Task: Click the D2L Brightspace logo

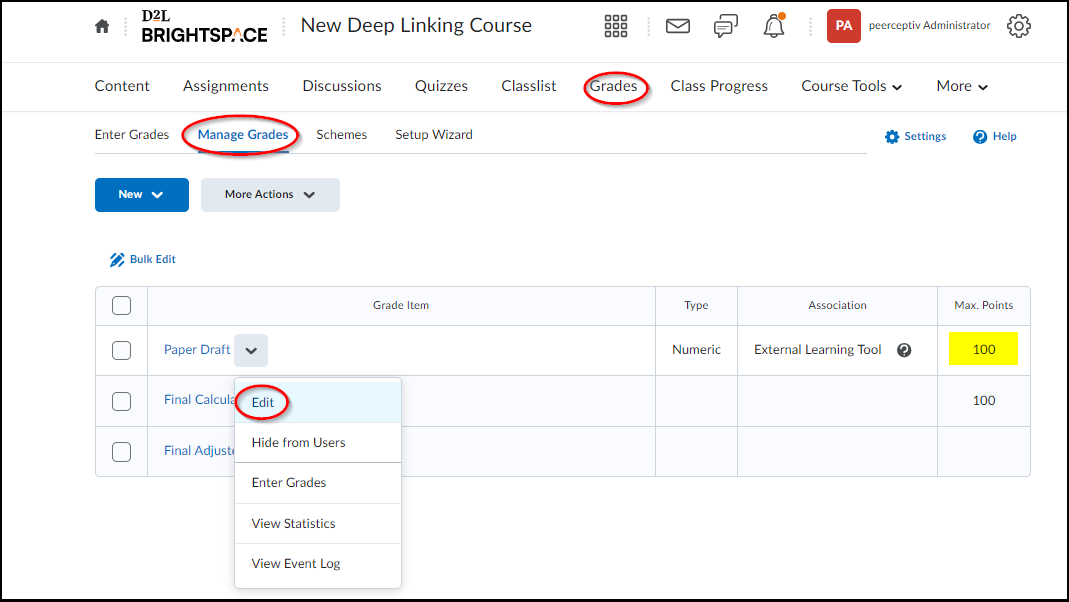Action: click(x=204, y=26)
